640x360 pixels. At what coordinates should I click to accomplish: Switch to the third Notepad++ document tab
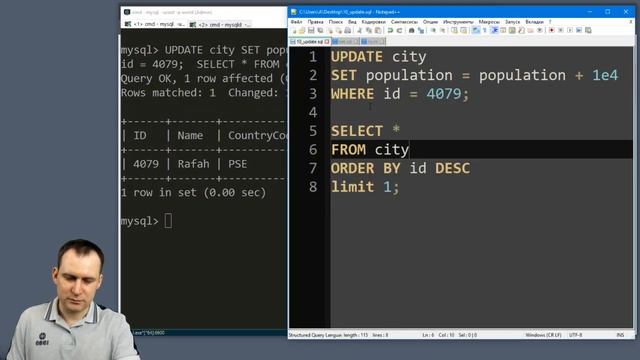[x=373, y=42]
